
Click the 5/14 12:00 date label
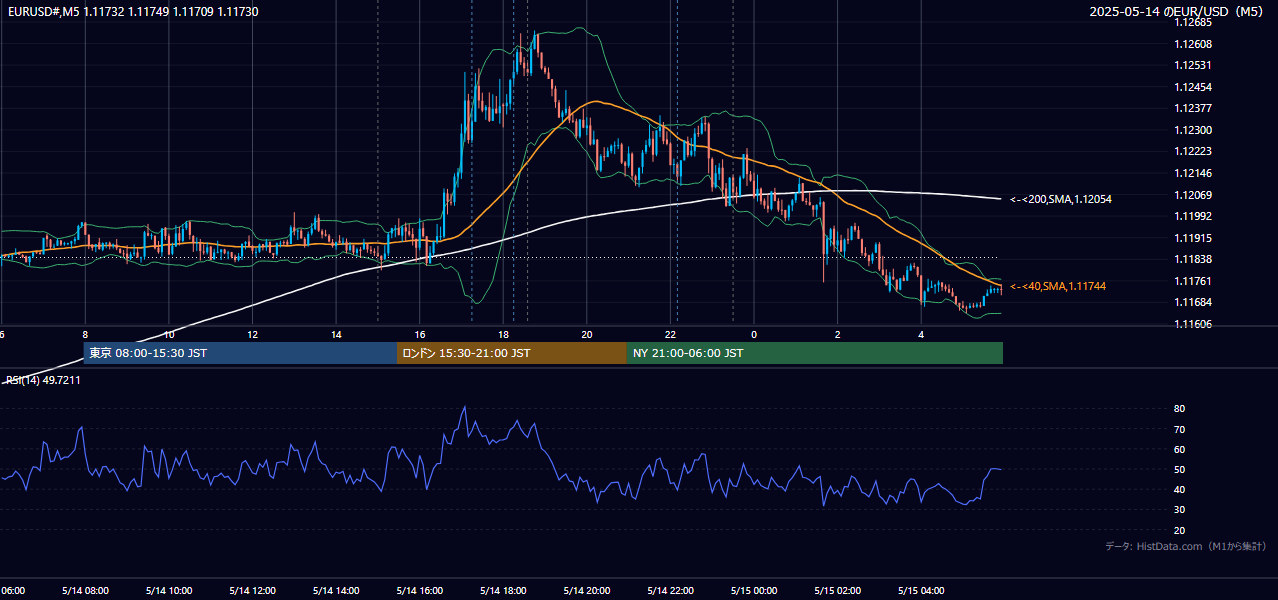pyautogui.click(x=252, y=590)
